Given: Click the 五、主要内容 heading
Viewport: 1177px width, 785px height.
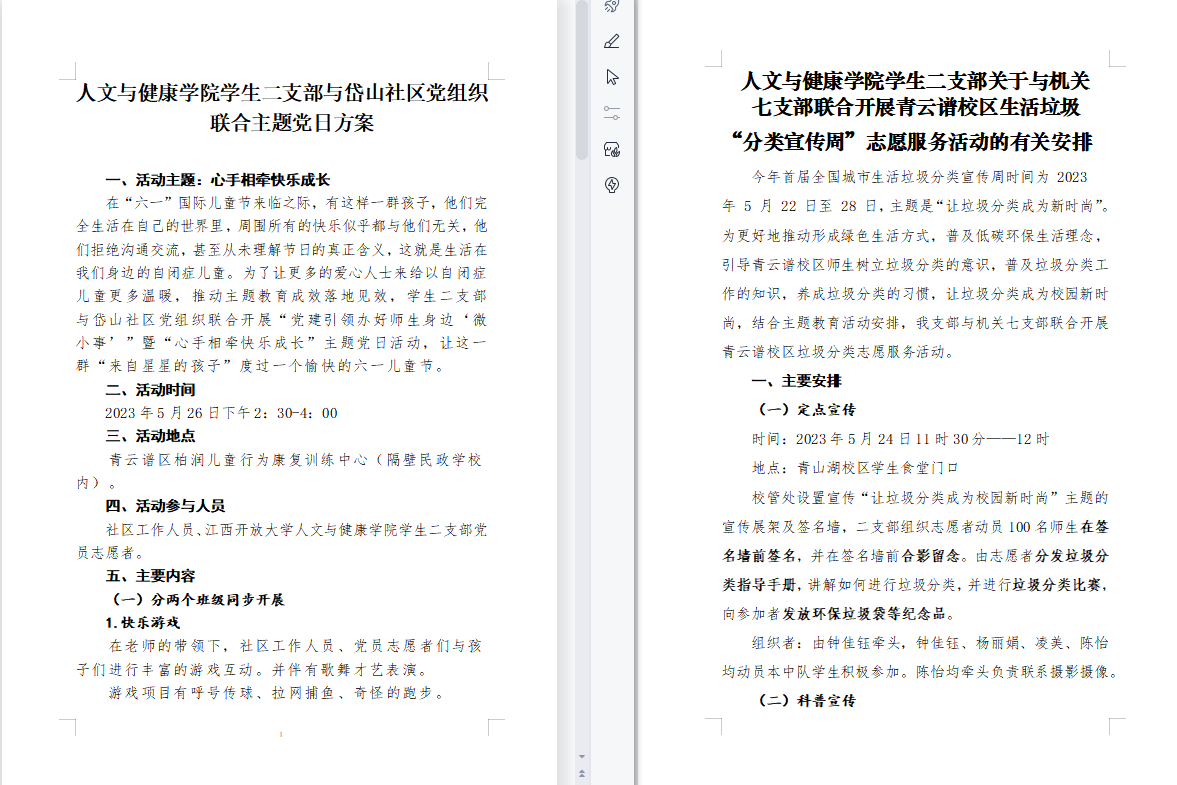Looking at the screenshot, I should point(151,576).
